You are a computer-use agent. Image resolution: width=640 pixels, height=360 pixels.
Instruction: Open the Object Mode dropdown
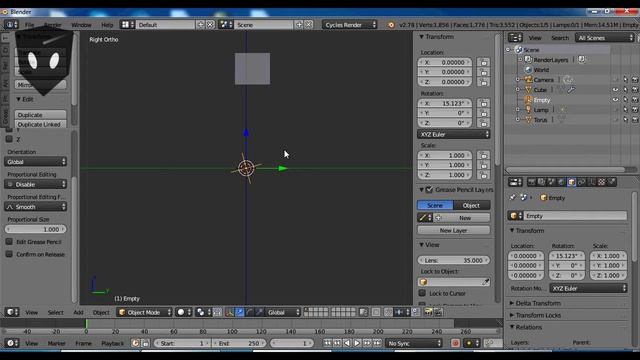[x=144, y=313]
